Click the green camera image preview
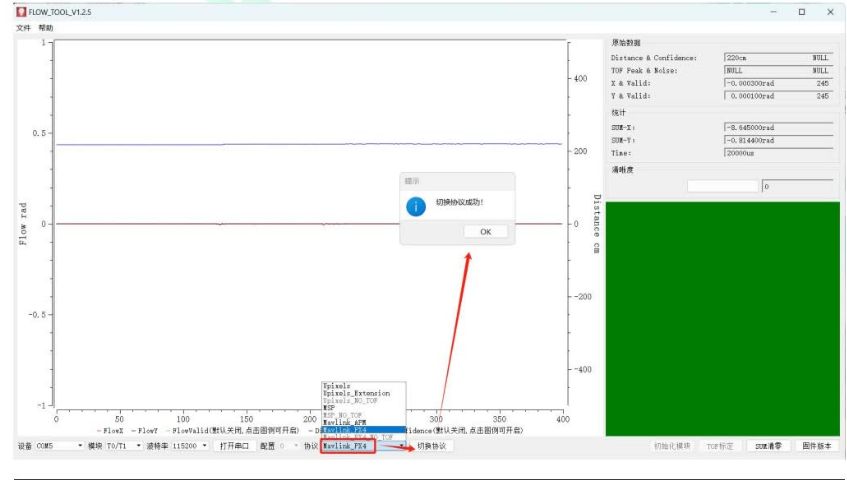The width and height of the screenshot is (847, 480). pos(723,319)
